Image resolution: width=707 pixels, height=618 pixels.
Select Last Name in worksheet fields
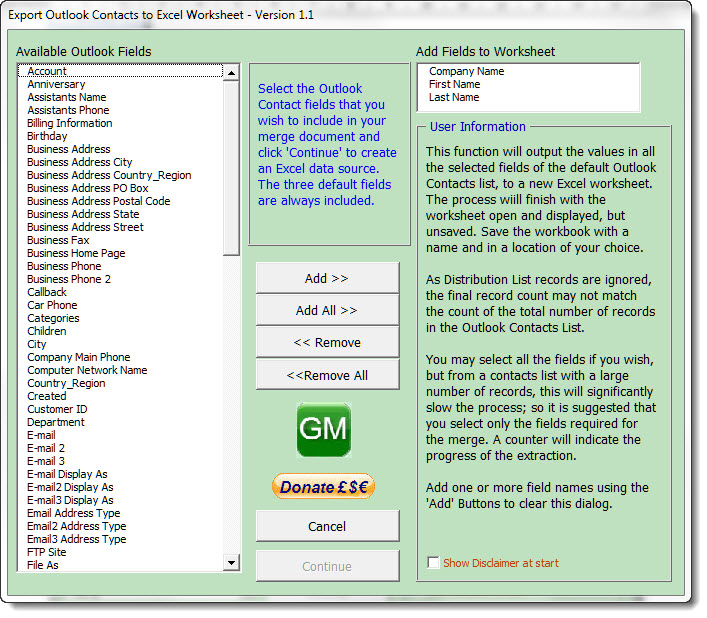click(528, 97)
